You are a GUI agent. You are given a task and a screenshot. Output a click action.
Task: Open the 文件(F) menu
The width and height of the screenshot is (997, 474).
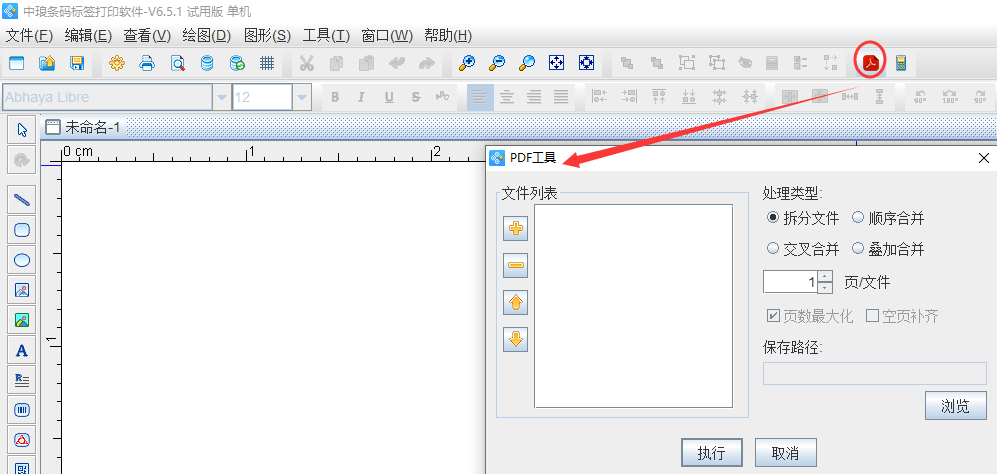tap(29, 36)
